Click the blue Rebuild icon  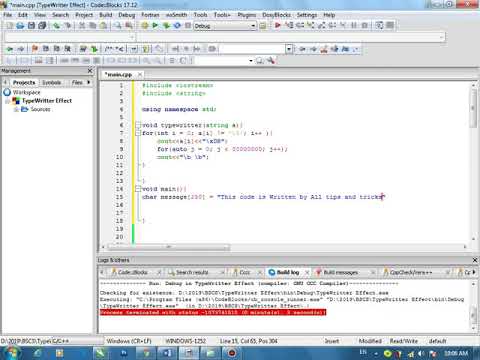(x=177, y=25)
